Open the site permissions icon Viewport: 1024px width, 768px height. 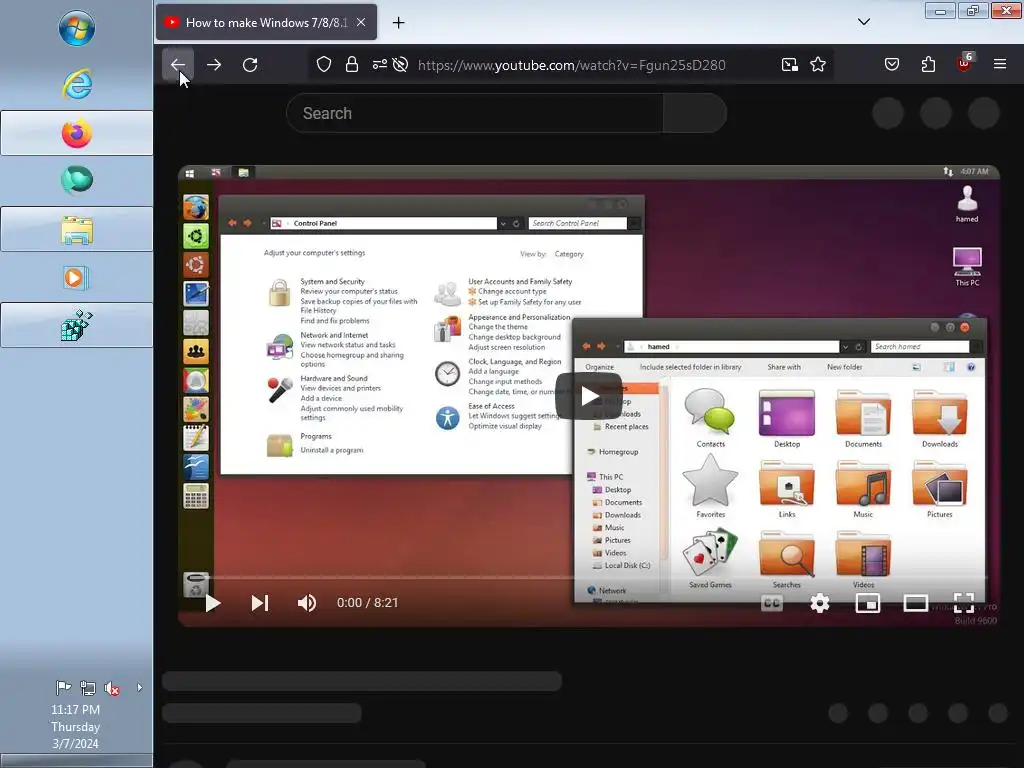point(379,64)
